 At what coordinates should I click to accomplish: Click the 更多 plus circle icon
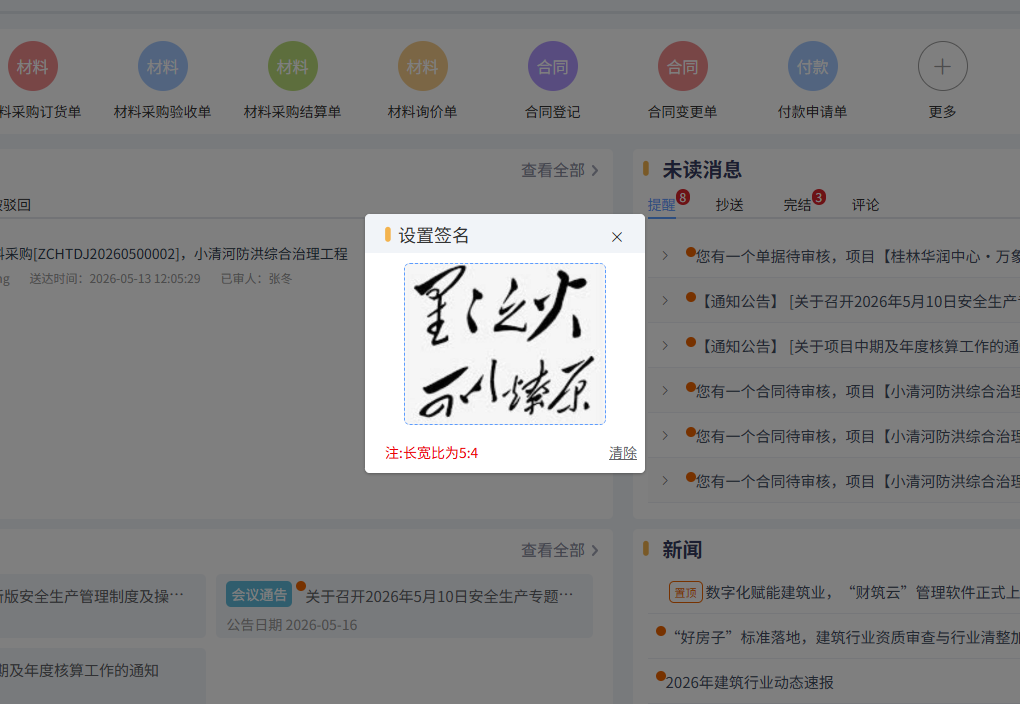tap(943, 66)
